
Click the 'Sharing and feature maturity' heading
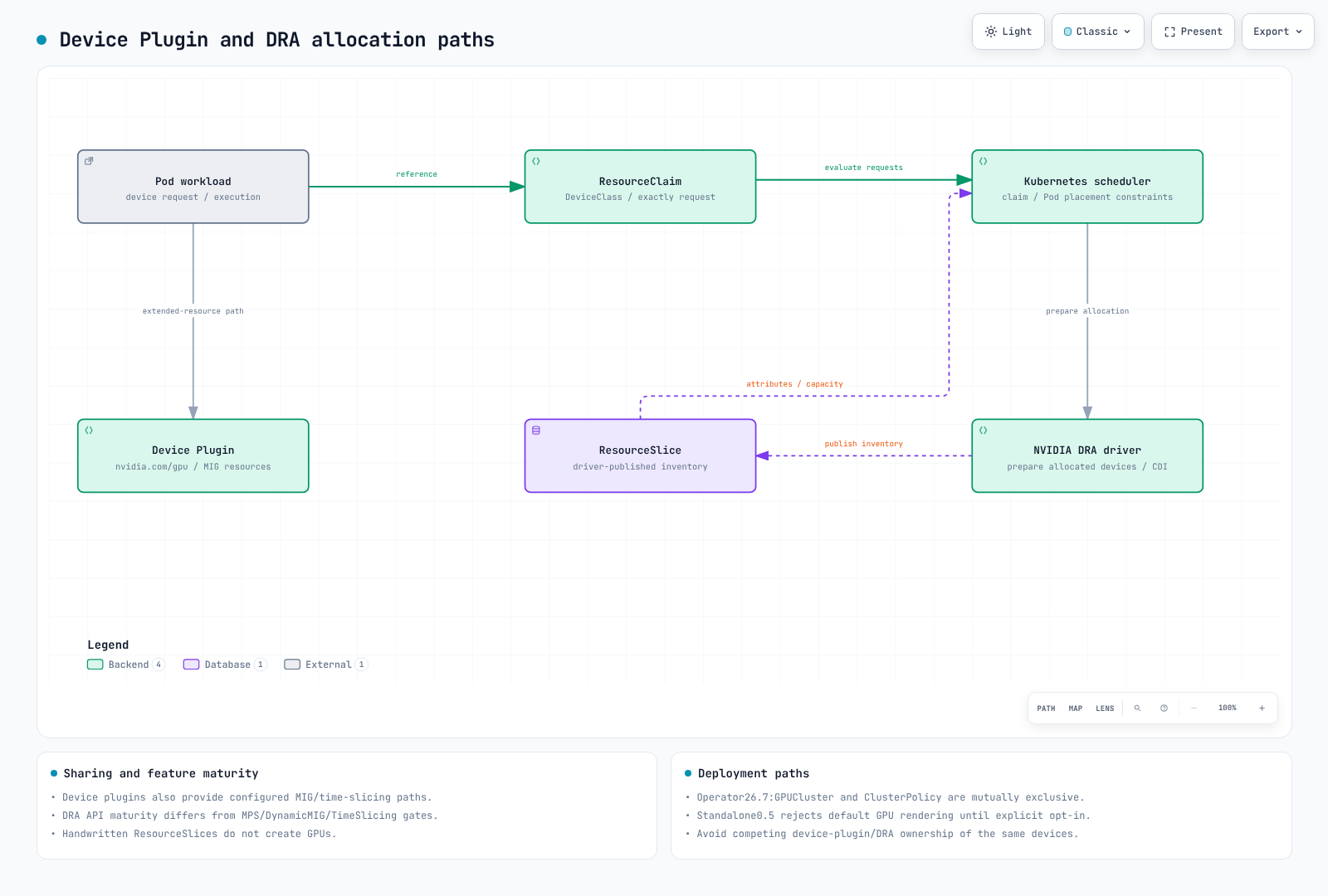[x=161, y=773]
